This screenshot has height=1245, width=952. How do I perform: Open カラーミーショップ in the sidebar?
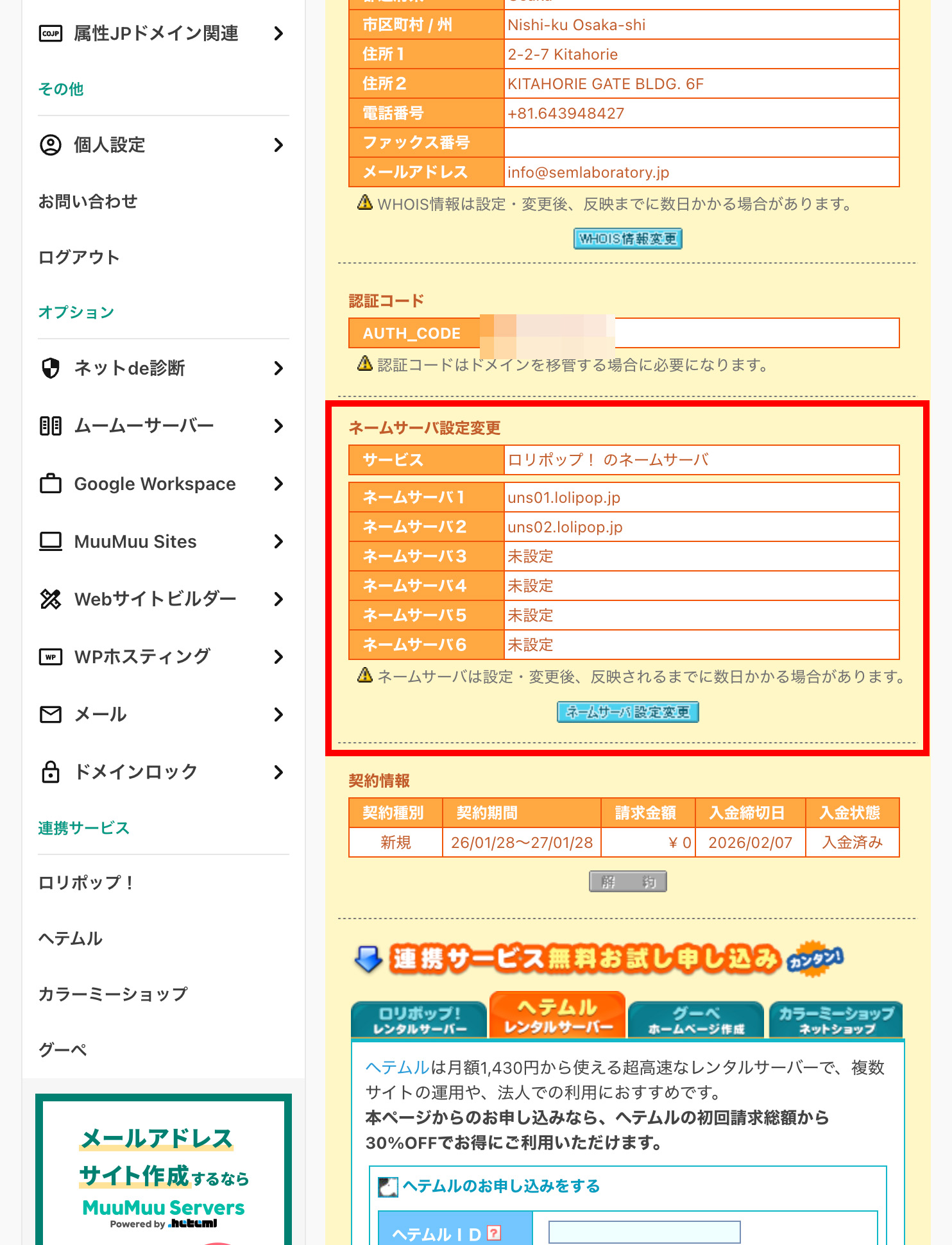[113, 994]
